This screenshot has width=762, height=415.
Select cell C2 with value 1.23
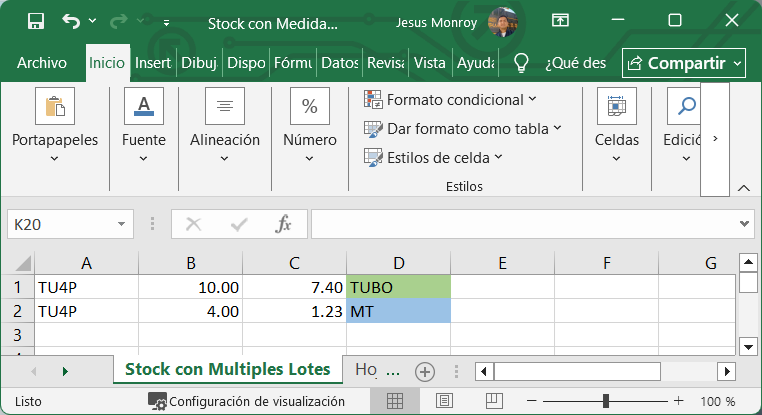(x=294, y=311)
